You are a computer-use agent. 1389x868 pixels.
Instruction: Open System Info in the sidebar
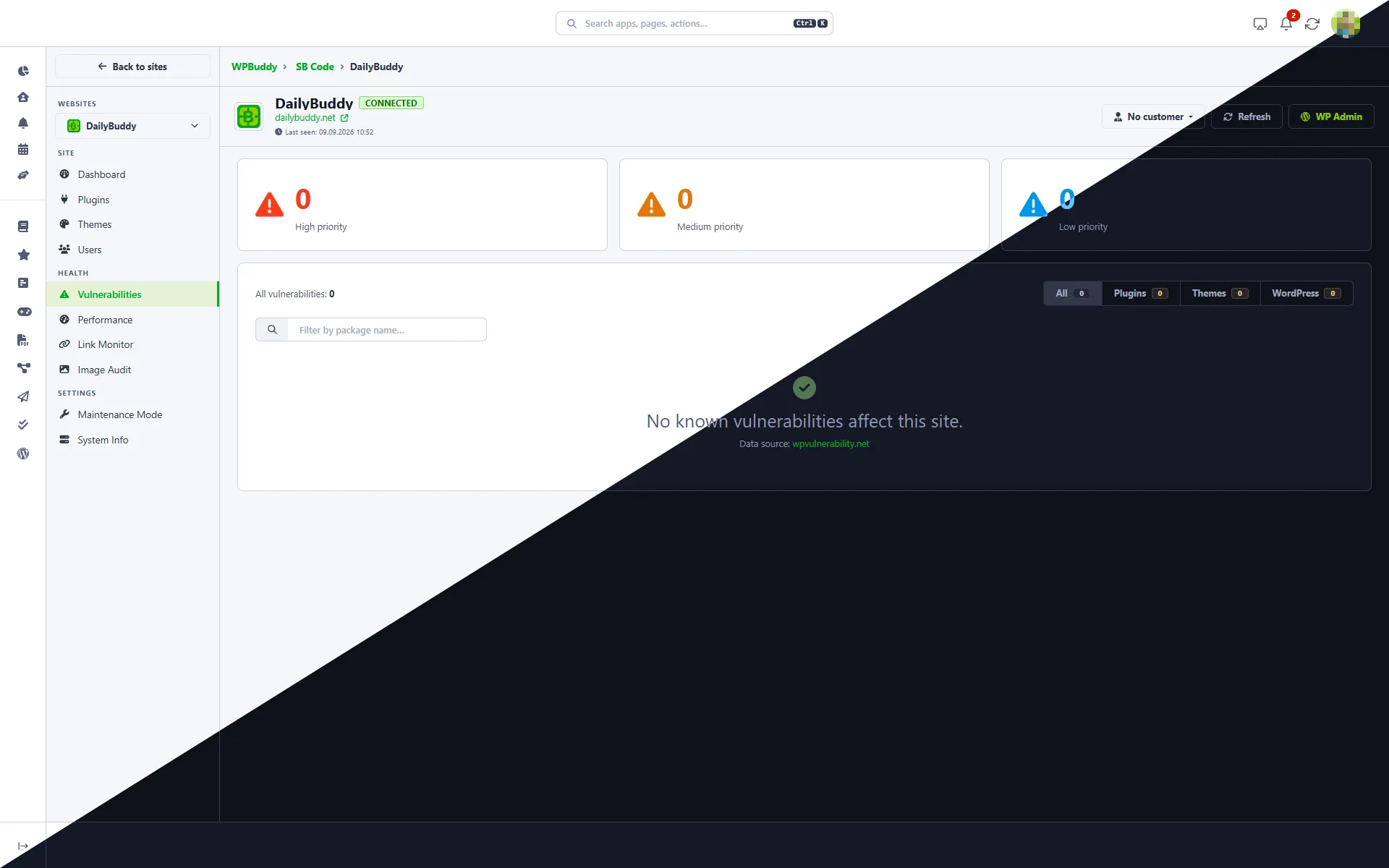pyautogui.click(x=132, y=440)
